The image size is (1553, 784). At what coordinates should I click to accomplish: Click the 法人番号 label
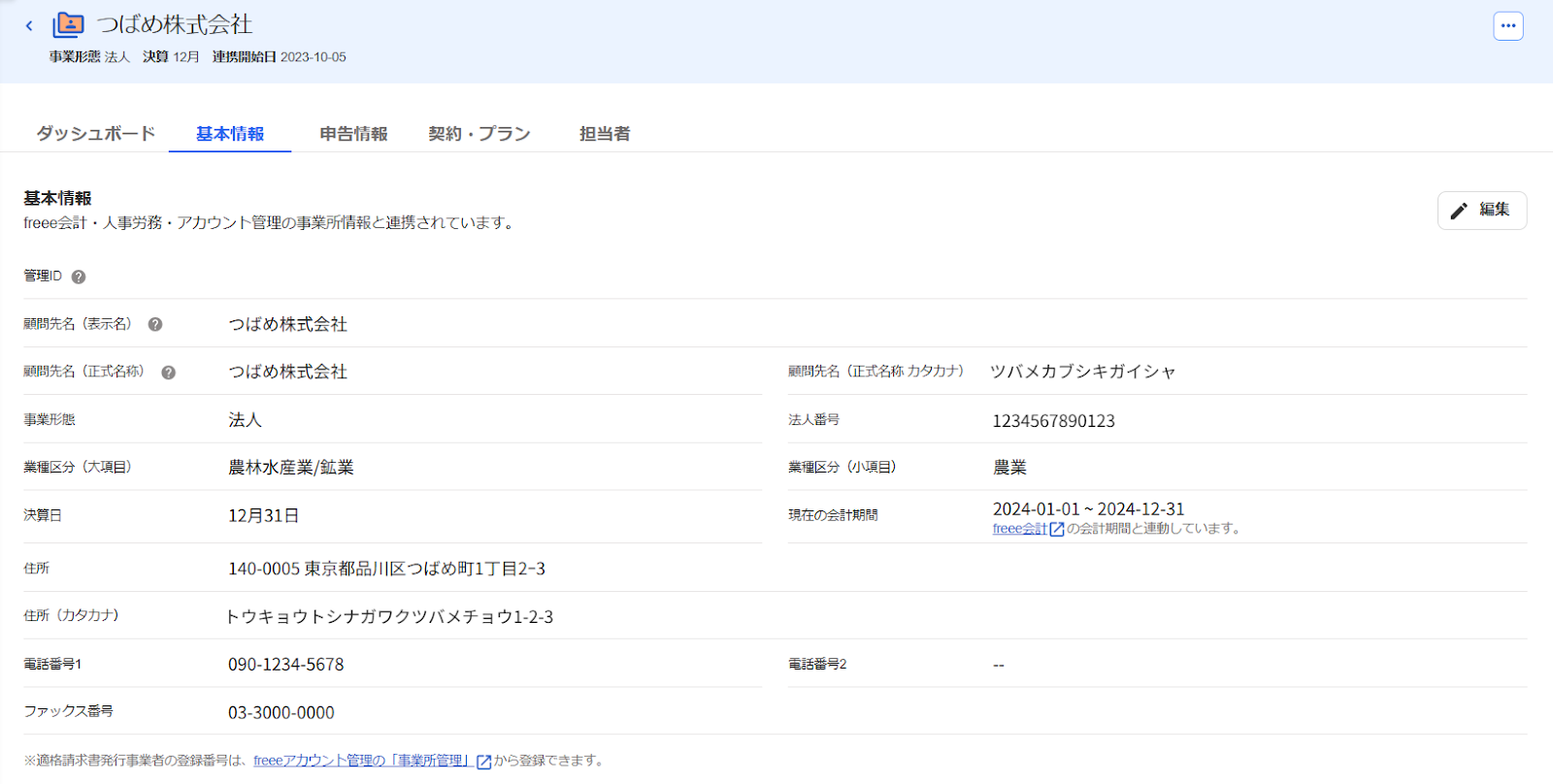click(813, 420)
